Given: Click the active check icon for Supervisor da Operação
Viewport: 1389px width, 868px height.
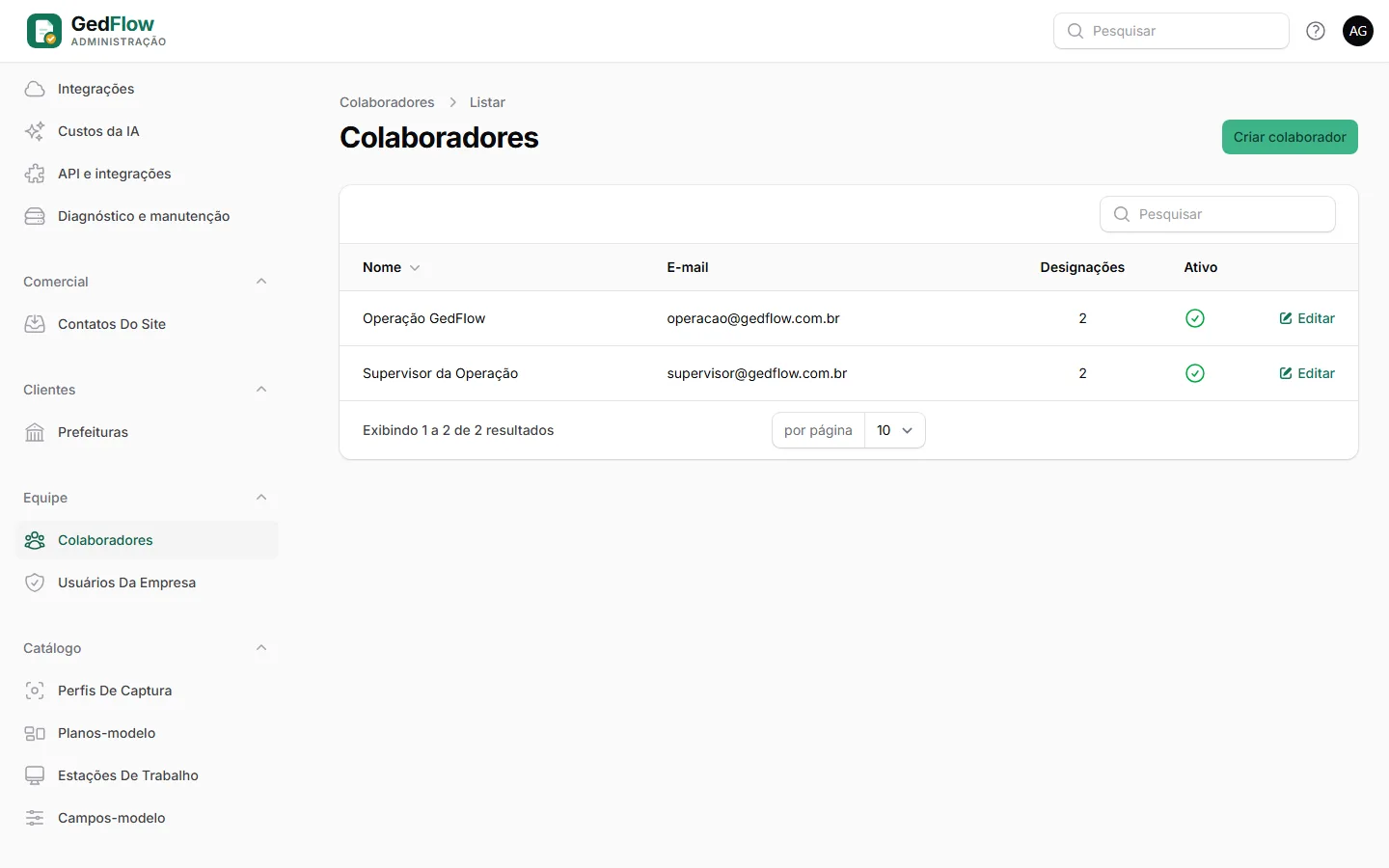Looking at the screenshot, I should 1195,373.
